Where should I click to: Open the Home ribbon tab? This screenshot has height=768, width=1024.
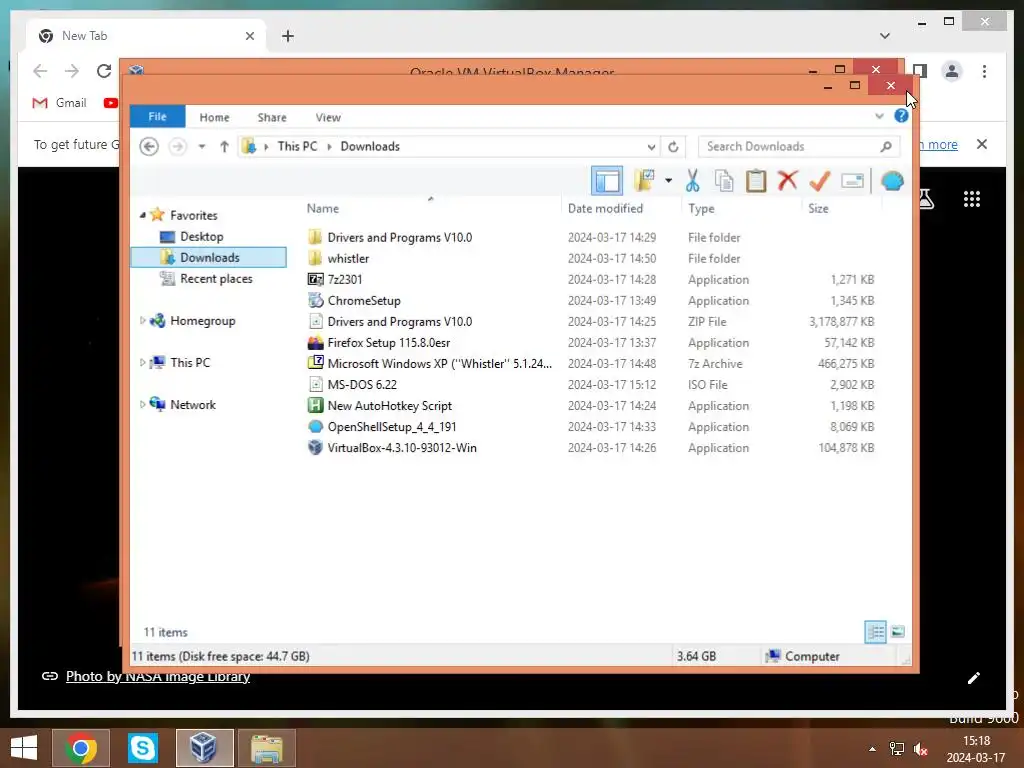(x=214, y=118)
